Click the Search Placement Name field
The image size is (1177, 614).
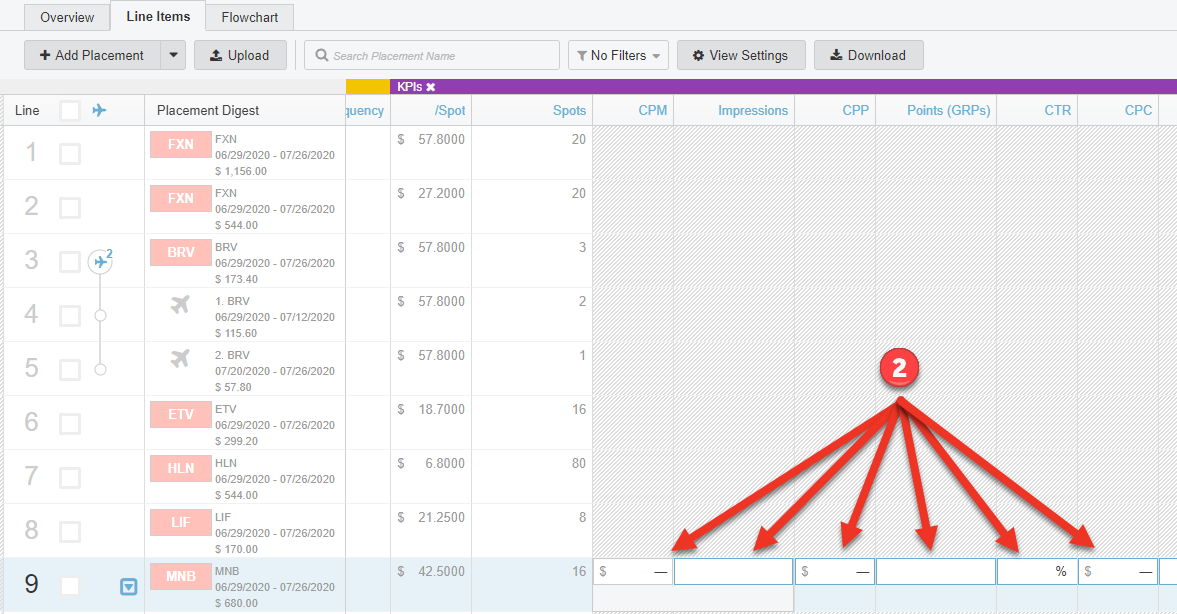pyautogui.click(x=432, y=55)
